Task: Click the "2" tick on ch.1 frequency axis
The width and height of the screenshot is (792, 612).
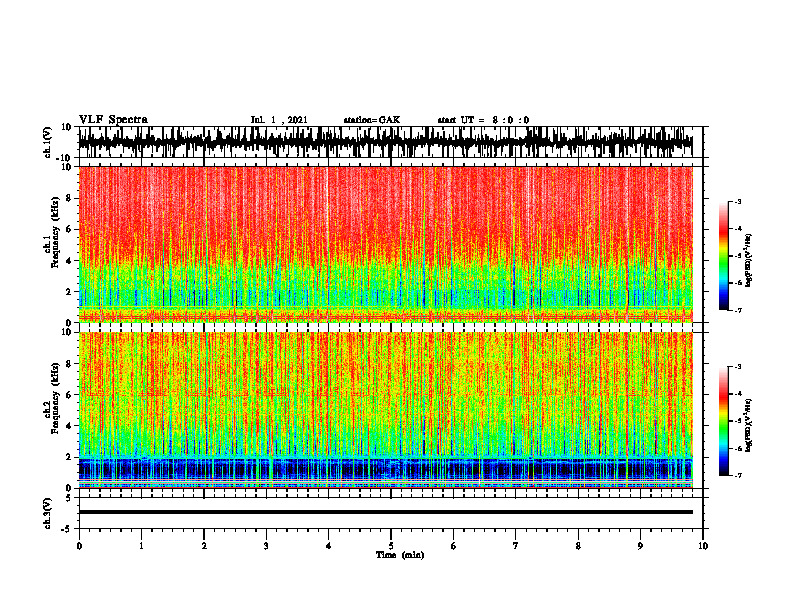Action: [x=70, y=292]
